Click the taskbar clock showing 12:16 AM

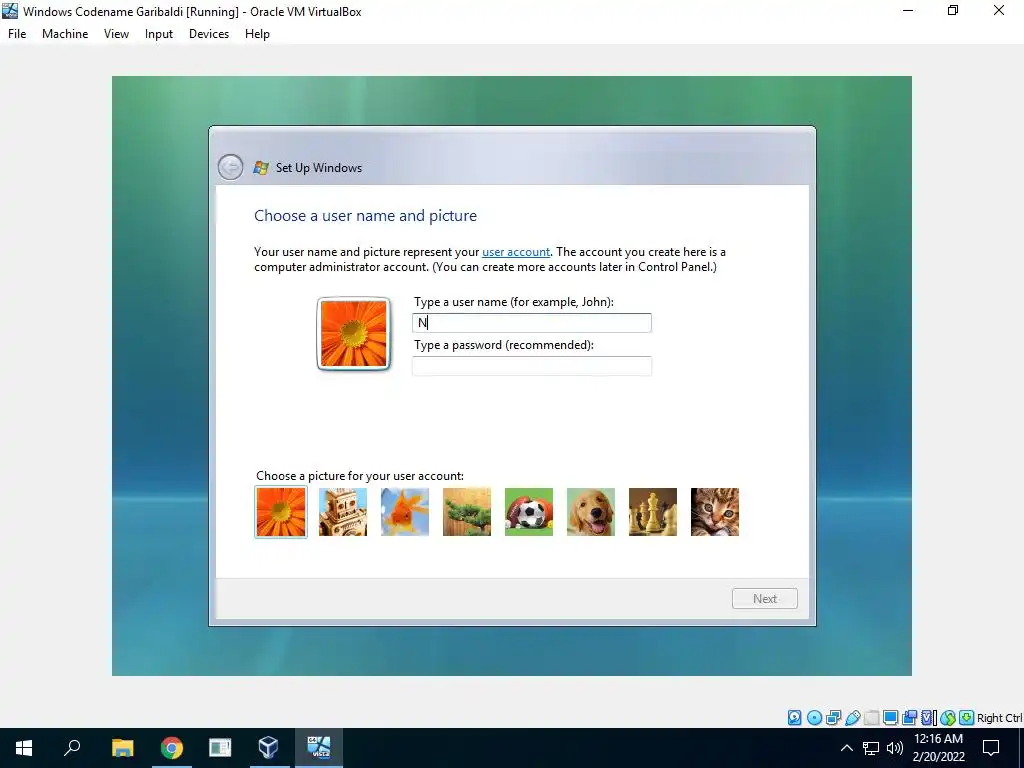pos(938,748)
